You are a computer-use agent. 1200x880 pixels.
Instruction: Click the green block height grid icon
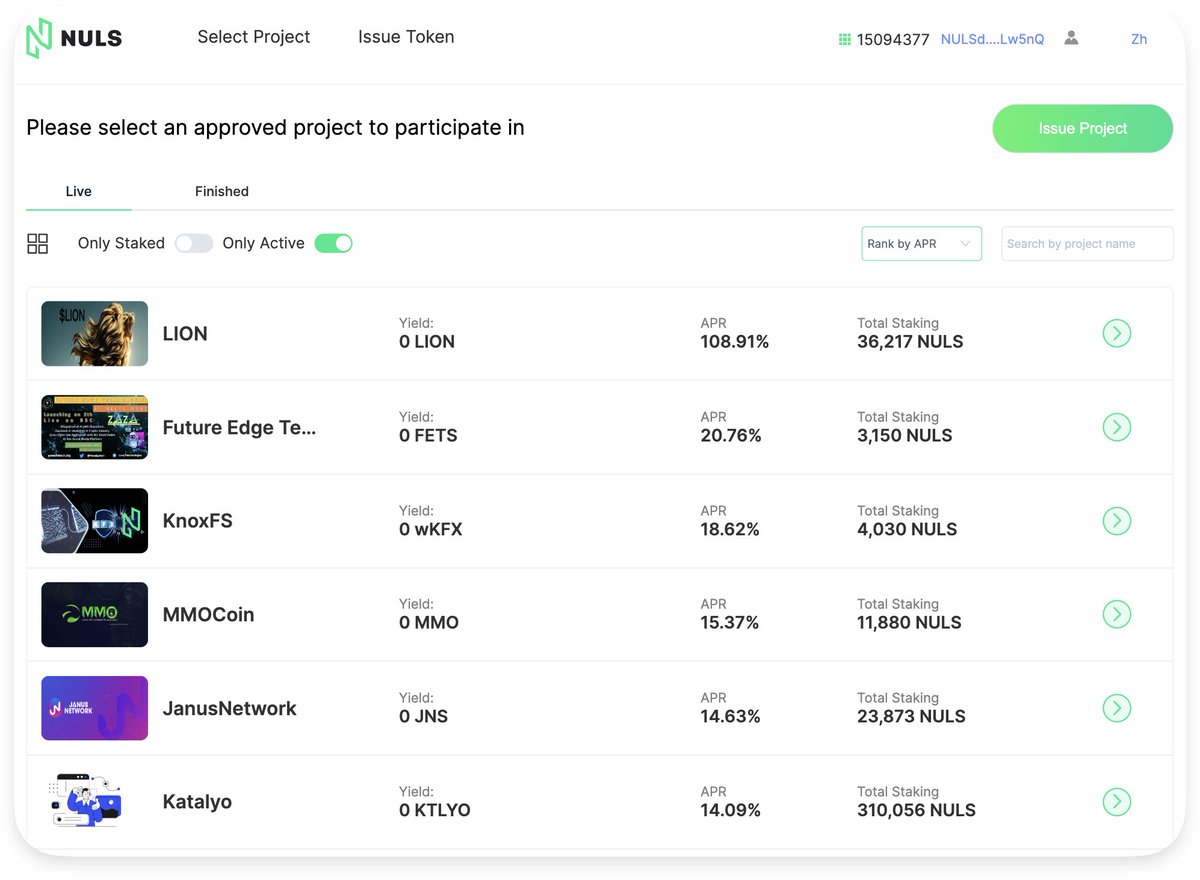(844, 39)
